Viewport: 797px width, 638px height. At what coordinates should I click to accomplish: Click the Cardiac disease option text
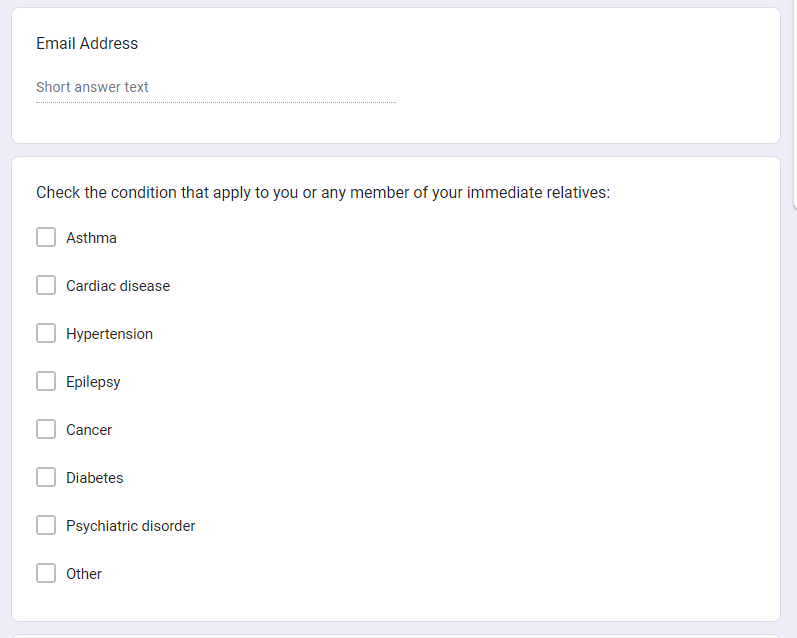point(118,286)
